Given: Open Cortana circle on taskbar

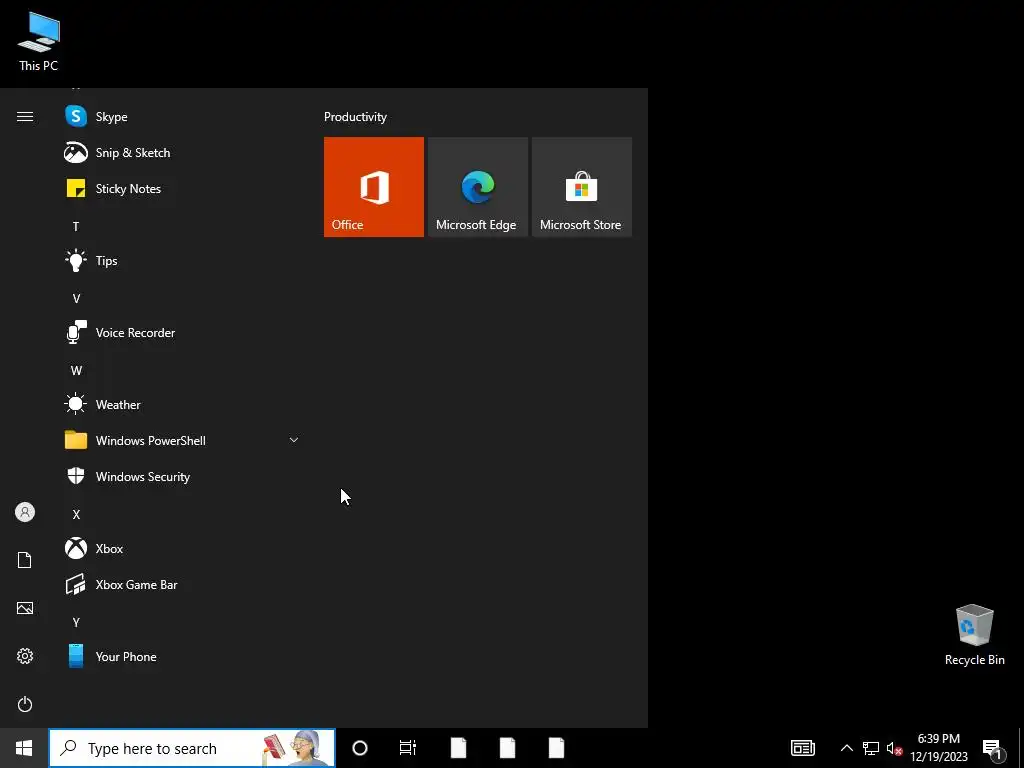Looking at the screenshot, I should [360, 748].
